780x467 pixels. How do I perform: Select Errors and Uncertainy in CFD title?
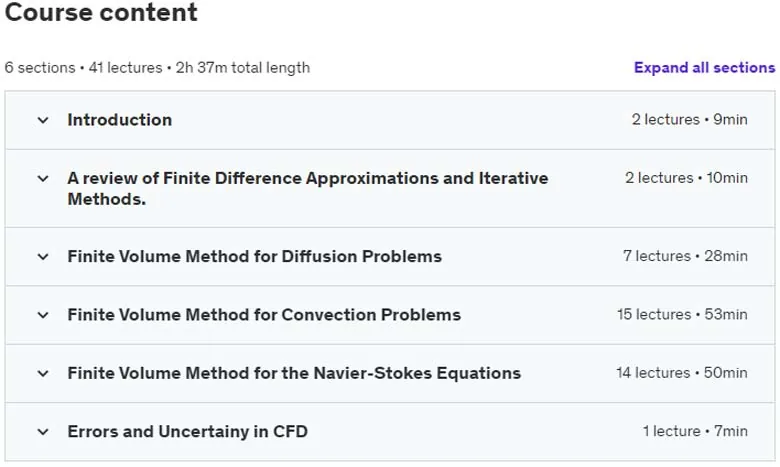188,432
